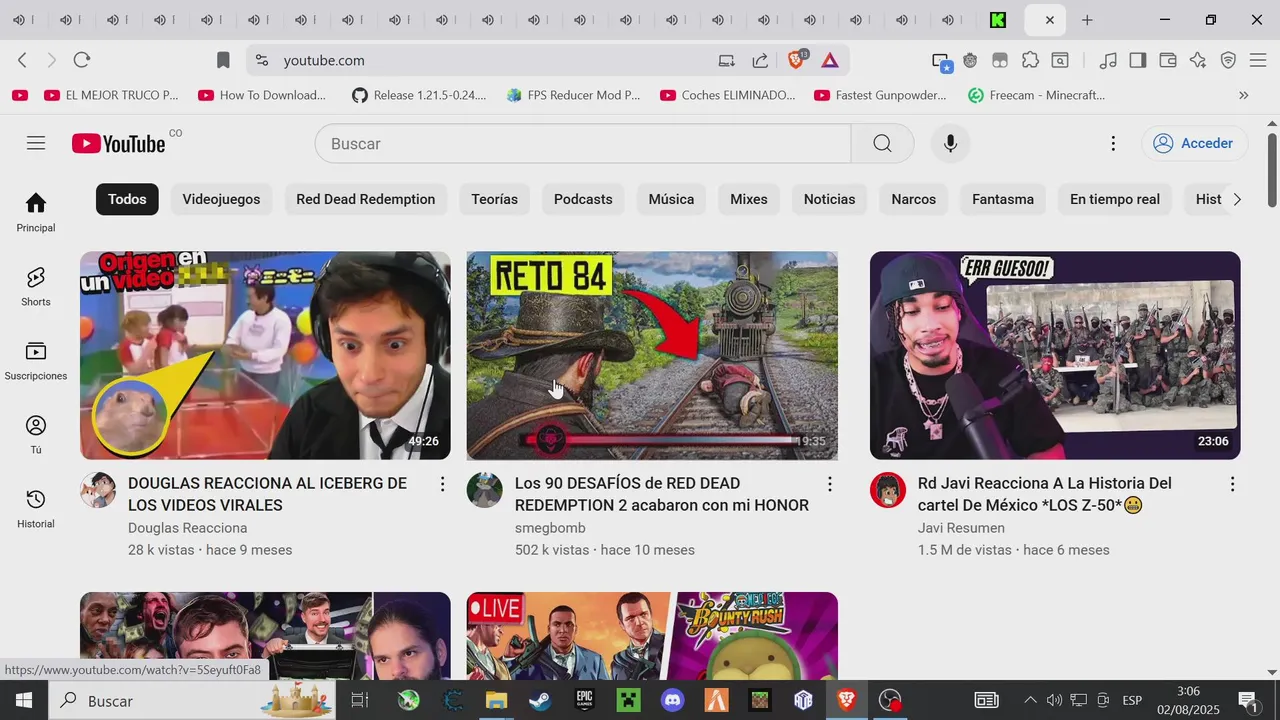Viewport: 1280px width, 720px height.
Task: Open YouTube settings three-dot menu
Action: tap(1113, 143)
